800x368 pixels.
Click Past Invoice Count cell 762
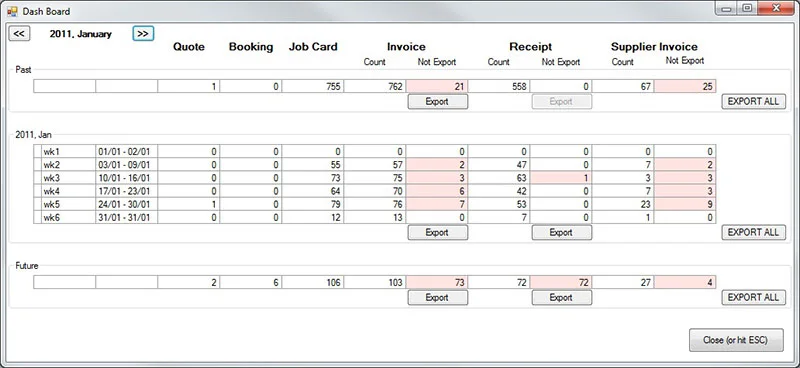(375, 87)
